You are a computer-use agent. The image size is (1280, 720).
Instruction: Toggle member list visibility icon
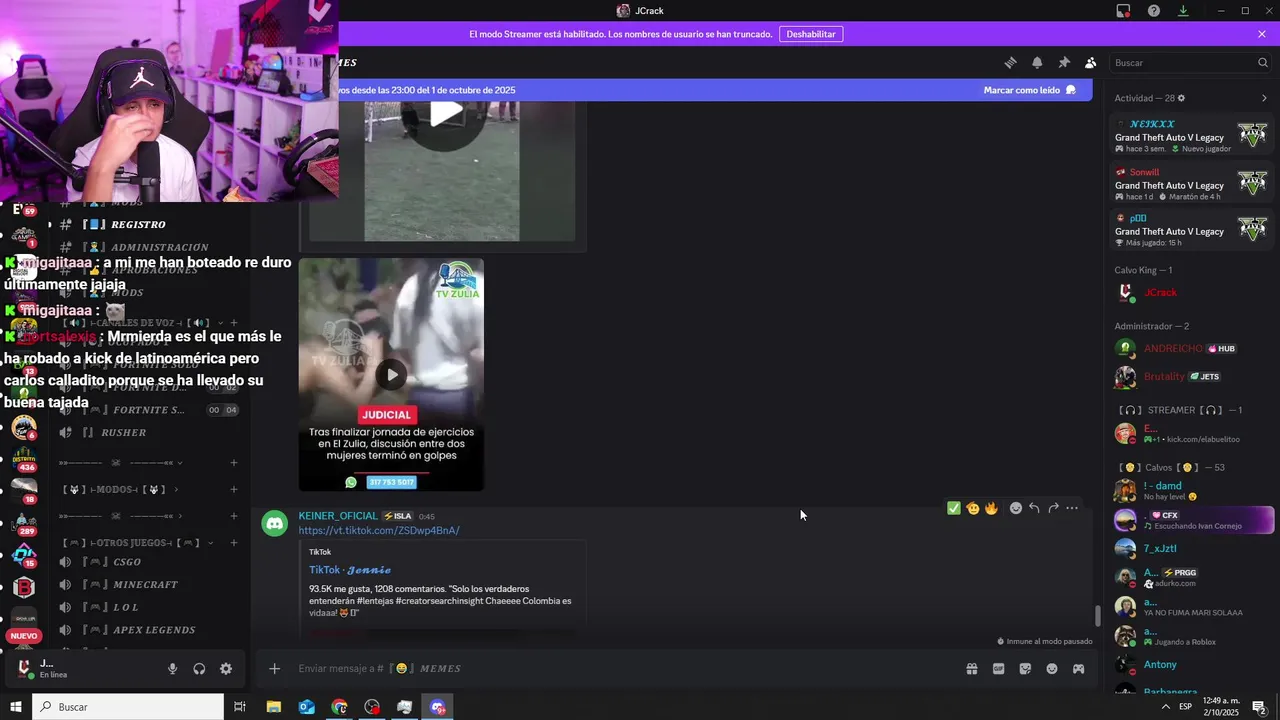coord(1090,62)
